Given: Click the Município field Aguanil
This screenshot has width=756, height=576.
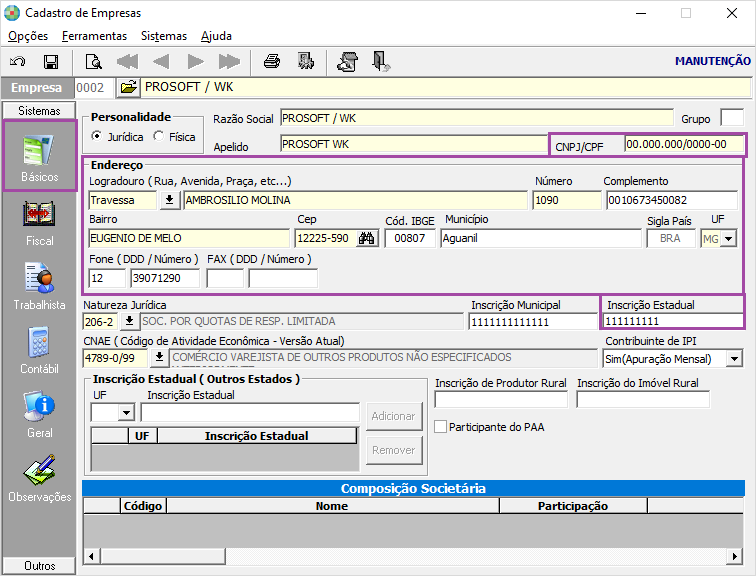Looking at the screenshot, I should (540, 238).
